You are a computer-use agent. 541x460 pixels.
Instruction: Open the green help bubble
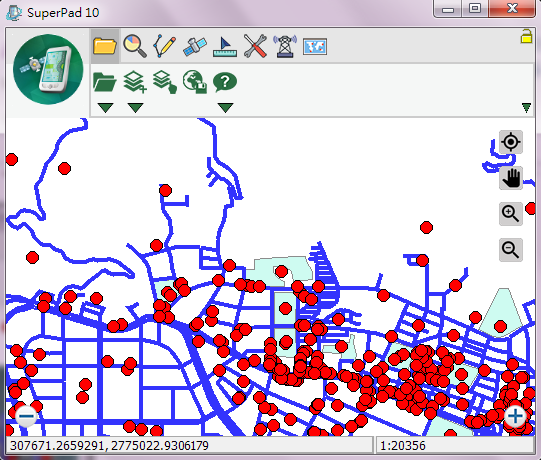click(x=225, y=82)
